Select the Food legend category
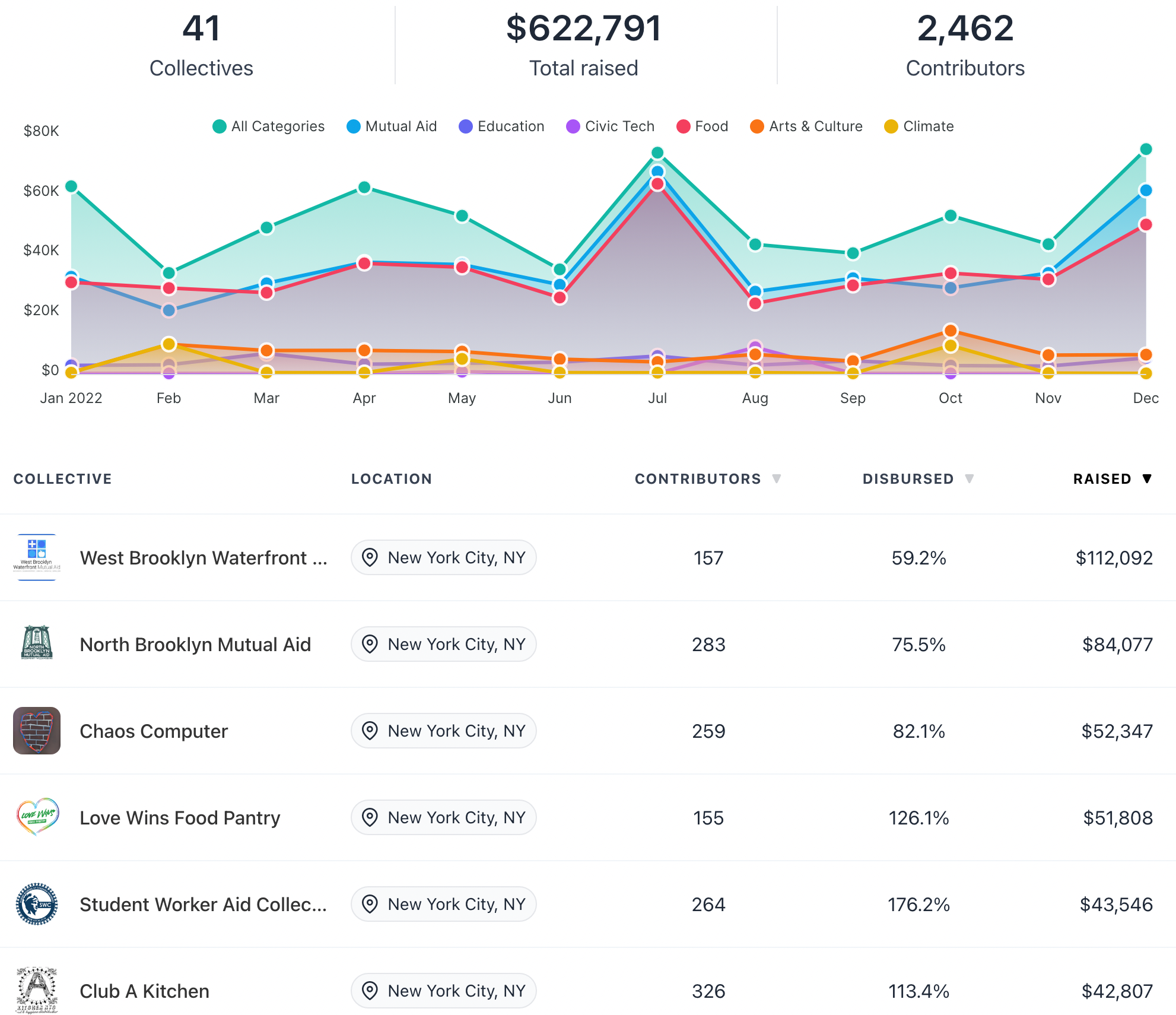 pos(702,126)
